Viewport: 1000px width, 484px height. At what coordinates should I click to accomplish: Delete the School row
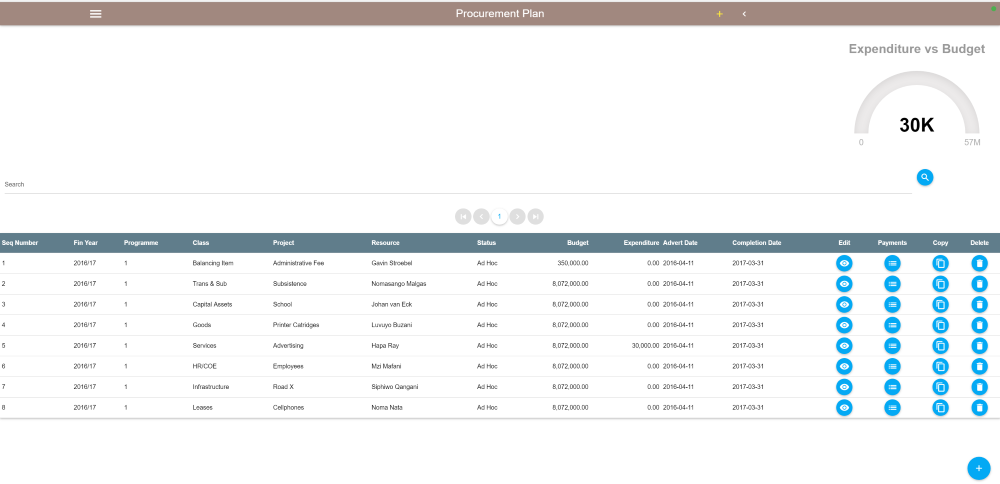click(980, 304)
